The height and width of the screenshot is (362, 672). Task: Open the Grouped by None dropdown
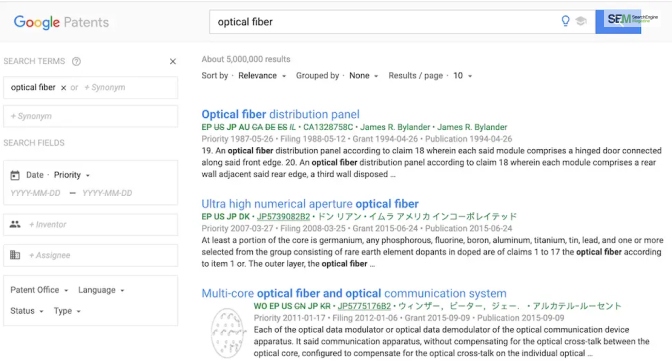click(x=363, y=75)
